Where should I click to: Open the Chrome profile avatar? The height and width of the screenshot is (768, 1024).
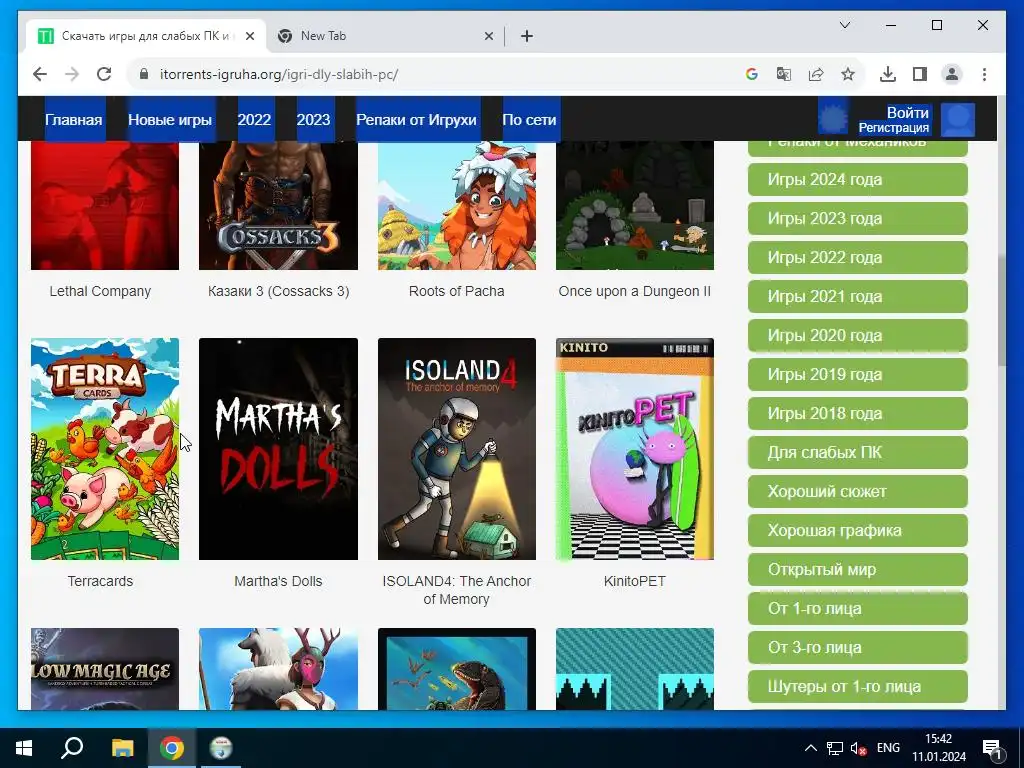click(x=952, y=74)
